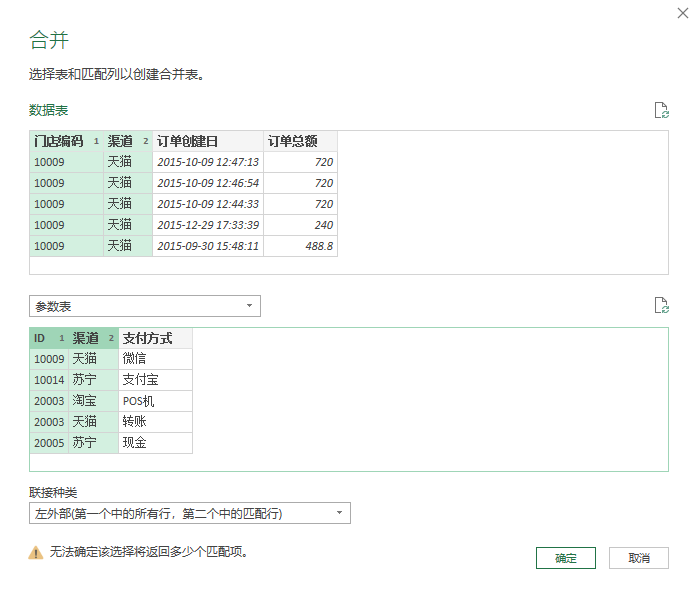Click the 2015-12-29 17:33:39 date cell
Image resolution: width=699 pixels, height=598 pixels.
click(208, 225)
